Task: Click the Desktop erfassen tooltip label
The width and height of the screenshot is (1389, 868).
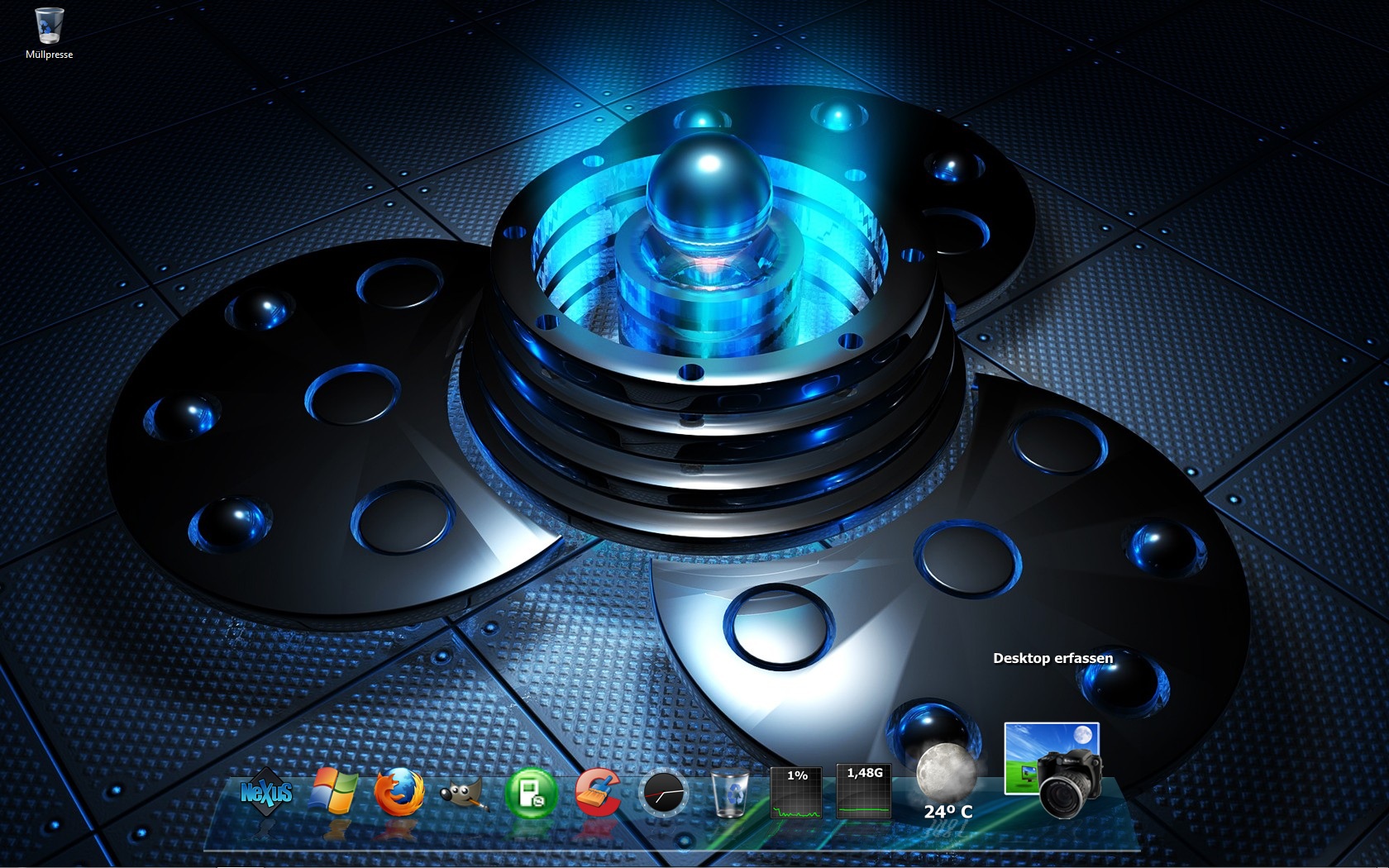Action: click(x=1052, y=658)
